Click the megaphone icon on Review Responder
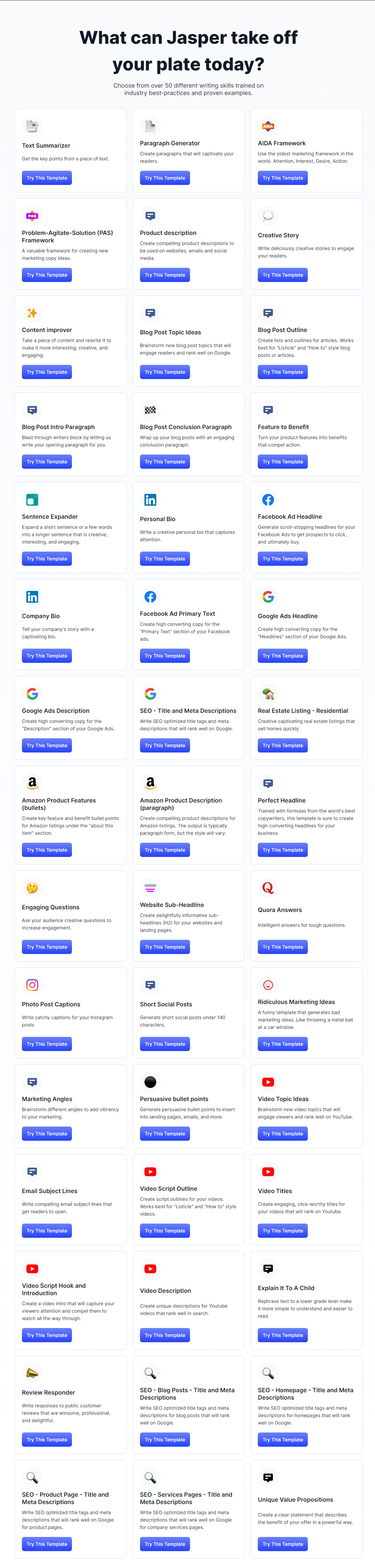This screenshot has width=375, height=1568. click(32, 1373)
